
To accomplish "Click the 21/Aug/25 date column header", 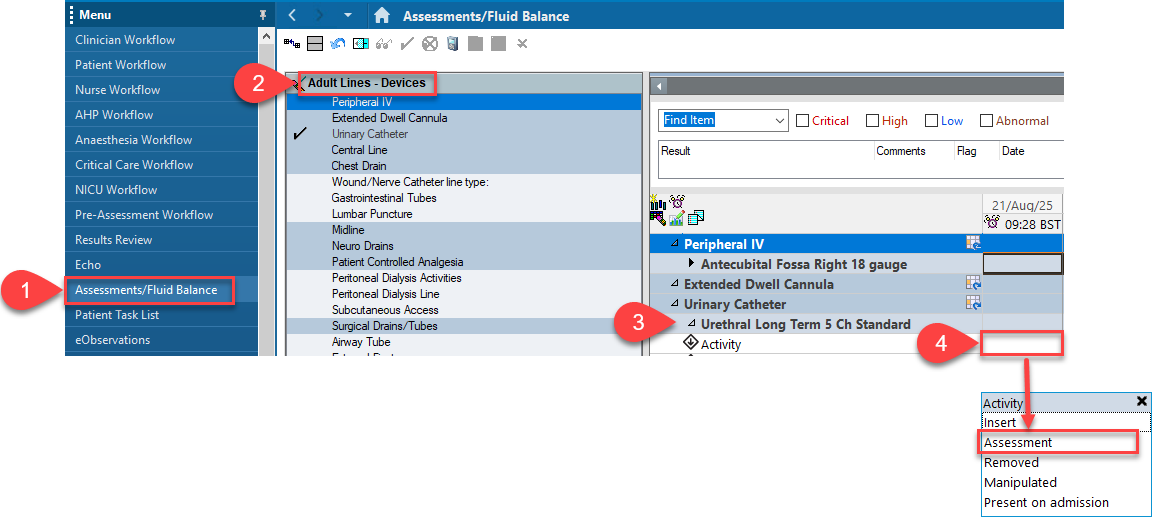I will point(1023,206).
